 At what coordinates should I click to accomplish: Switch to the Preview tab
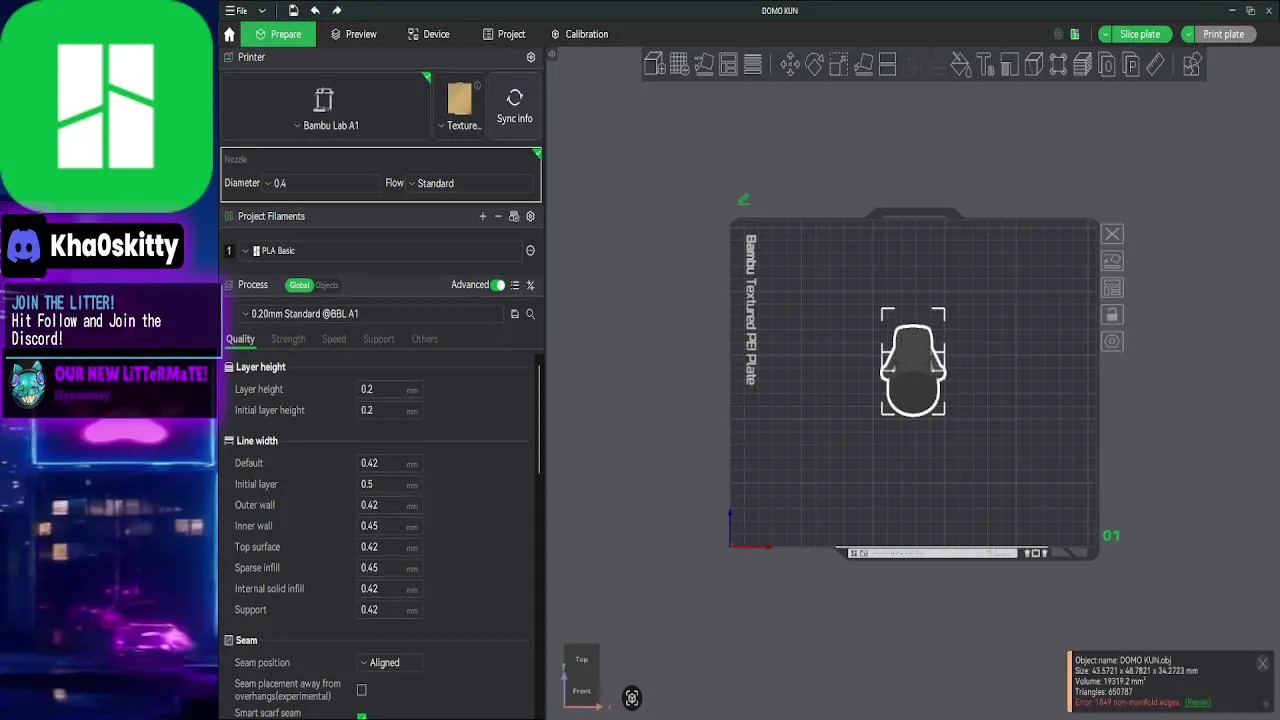[352, 34]
